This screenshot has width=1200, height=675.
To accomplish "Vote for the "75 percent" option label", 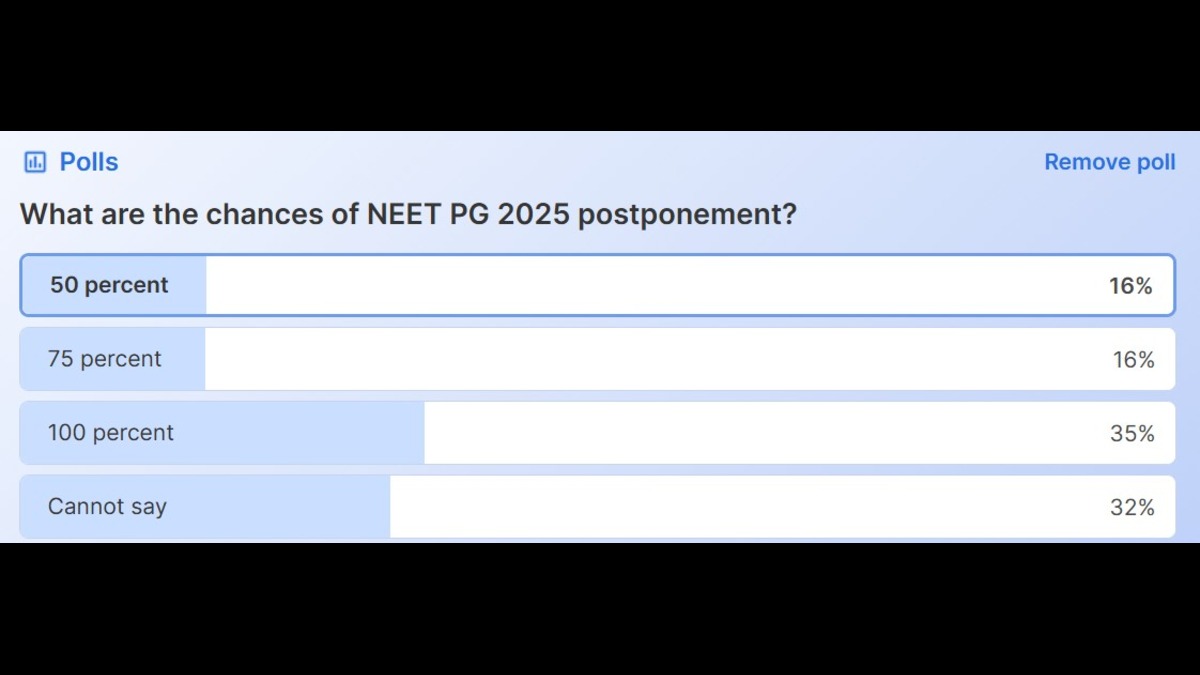I will click(x=104, y=359).
